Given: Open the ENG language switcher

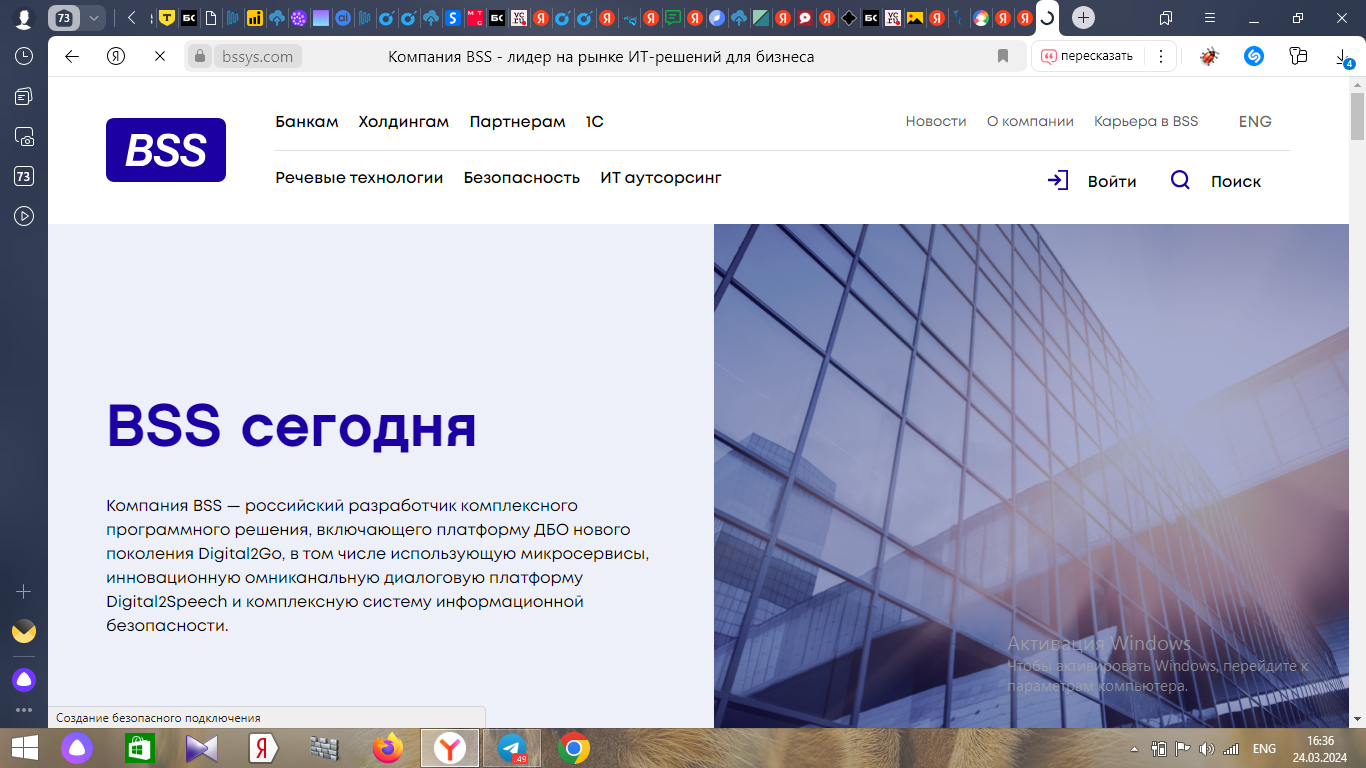Looking at the screenshot, I should click(1255, 121).
